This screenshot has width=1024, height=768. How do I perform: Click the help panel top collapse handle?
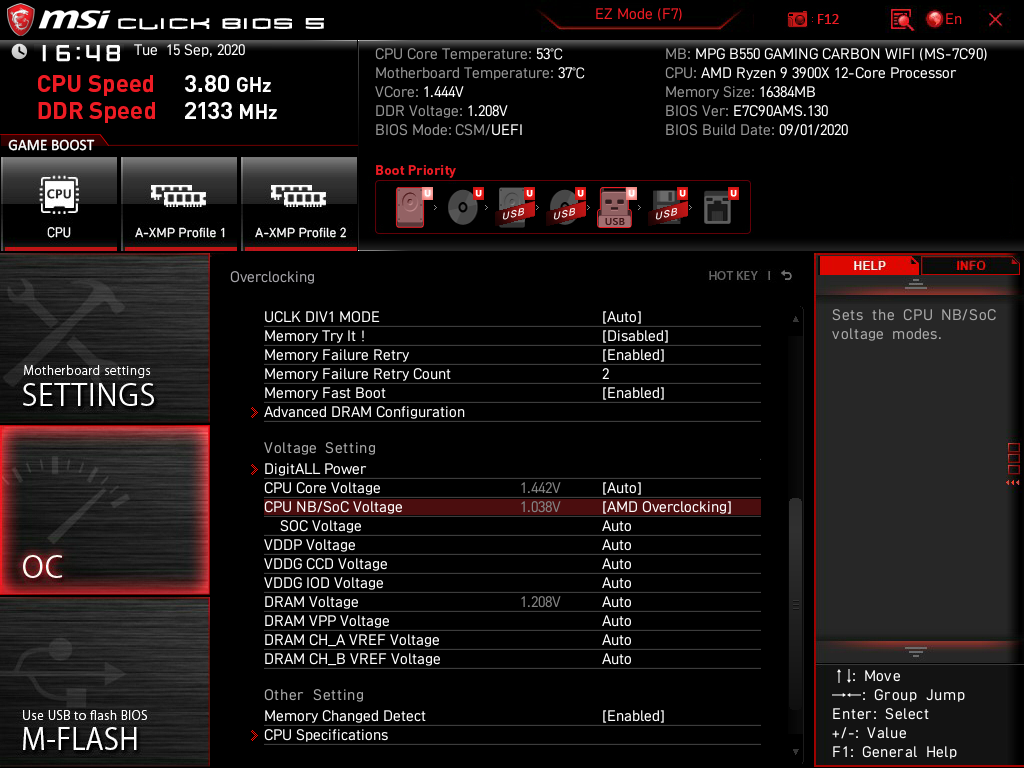pos(916,284)
